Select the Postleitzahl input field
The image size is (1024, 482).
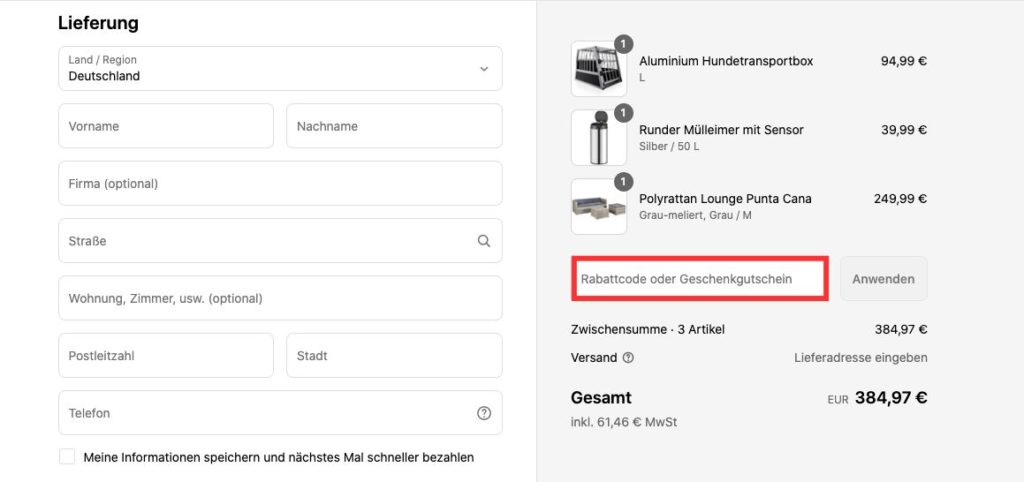(166, 356)
